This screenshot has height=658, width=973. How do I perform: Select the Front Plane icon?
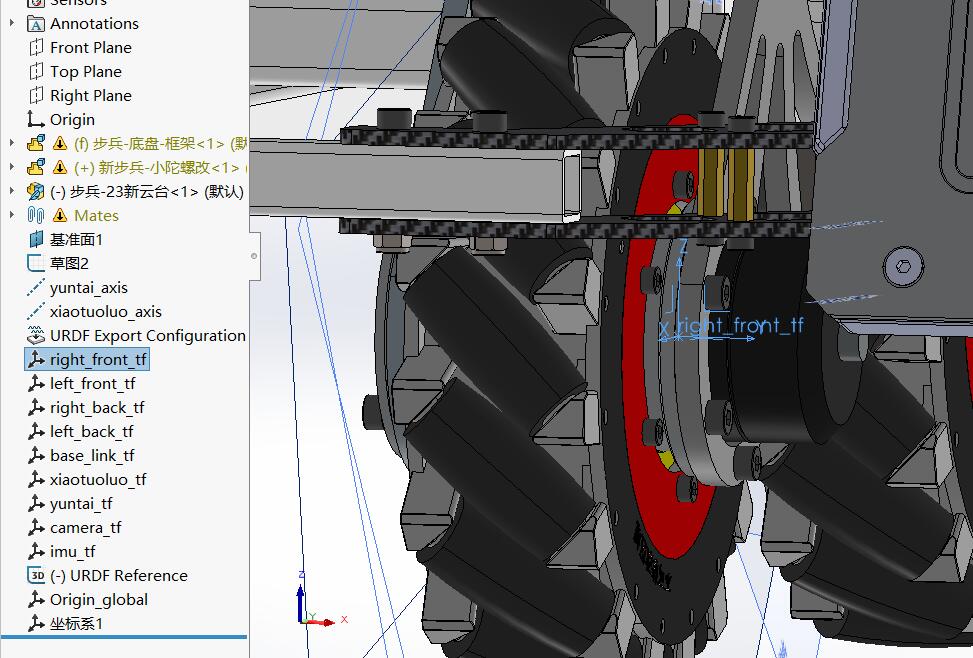tap(36, 47)
